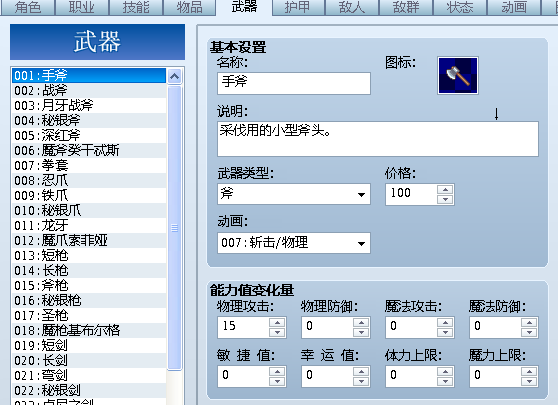Open the 动画 tab
The height and width of the screenshot is (405, 558).
click(514, 7)
